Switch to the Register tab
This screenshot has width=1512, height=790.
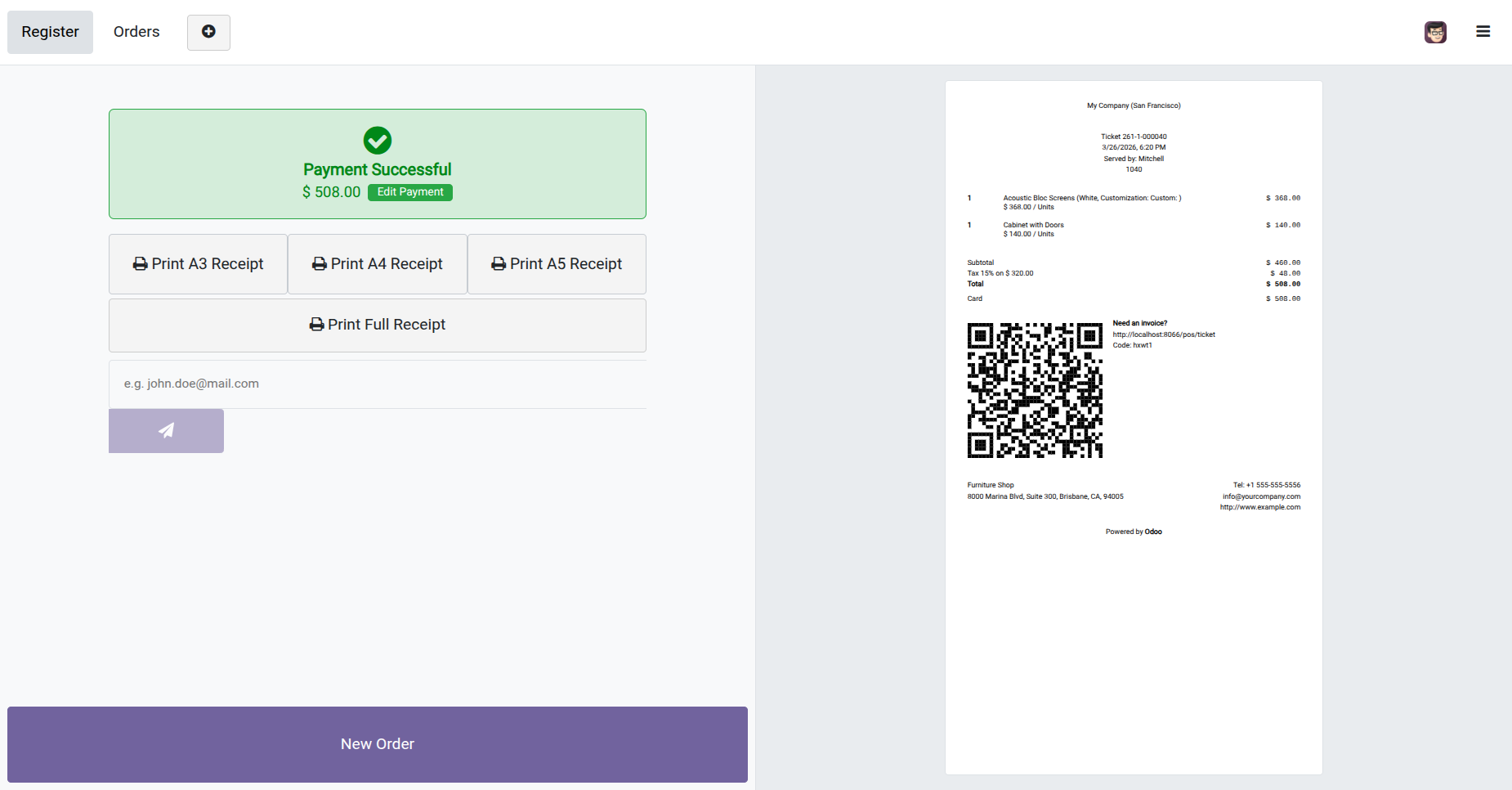click(50, 32)
